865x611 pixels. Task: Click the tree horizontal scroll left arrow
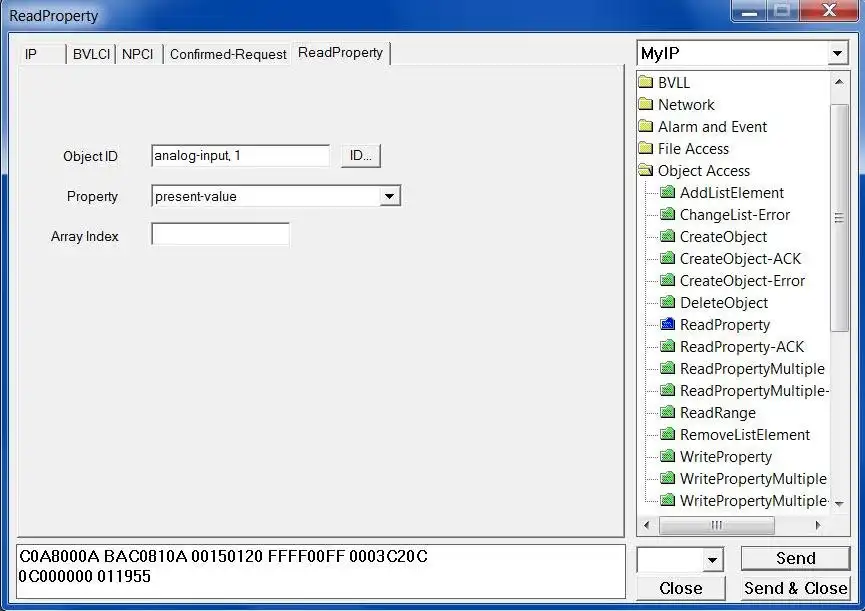647,526
